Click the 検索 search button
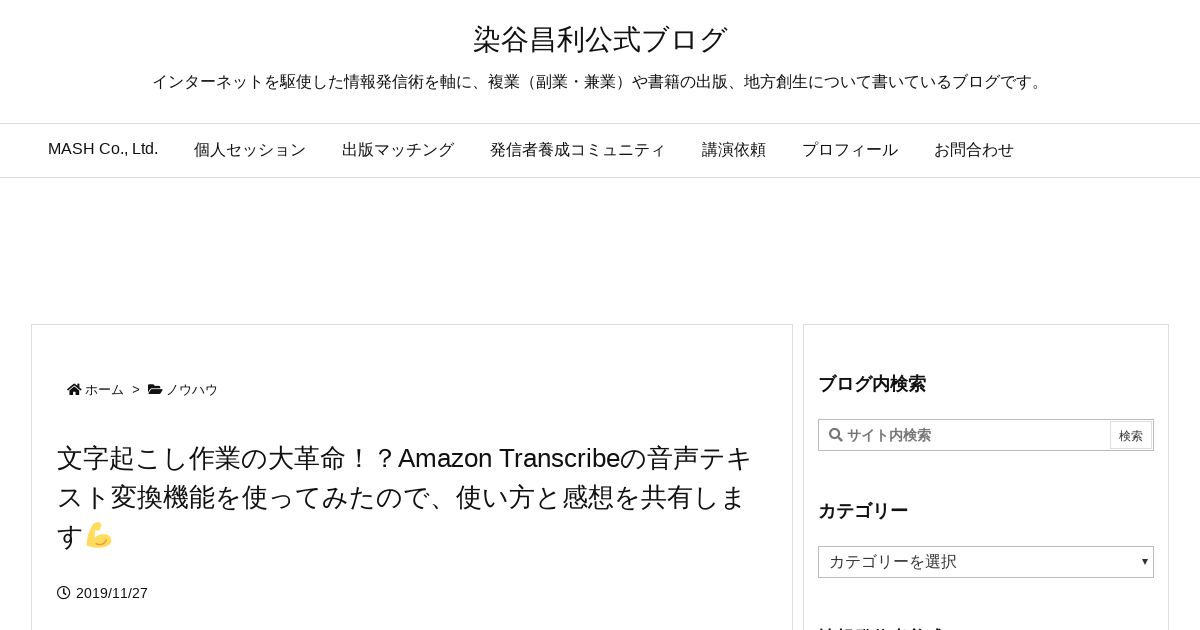The image size is (1200, 630). [x=1131, y=435]
